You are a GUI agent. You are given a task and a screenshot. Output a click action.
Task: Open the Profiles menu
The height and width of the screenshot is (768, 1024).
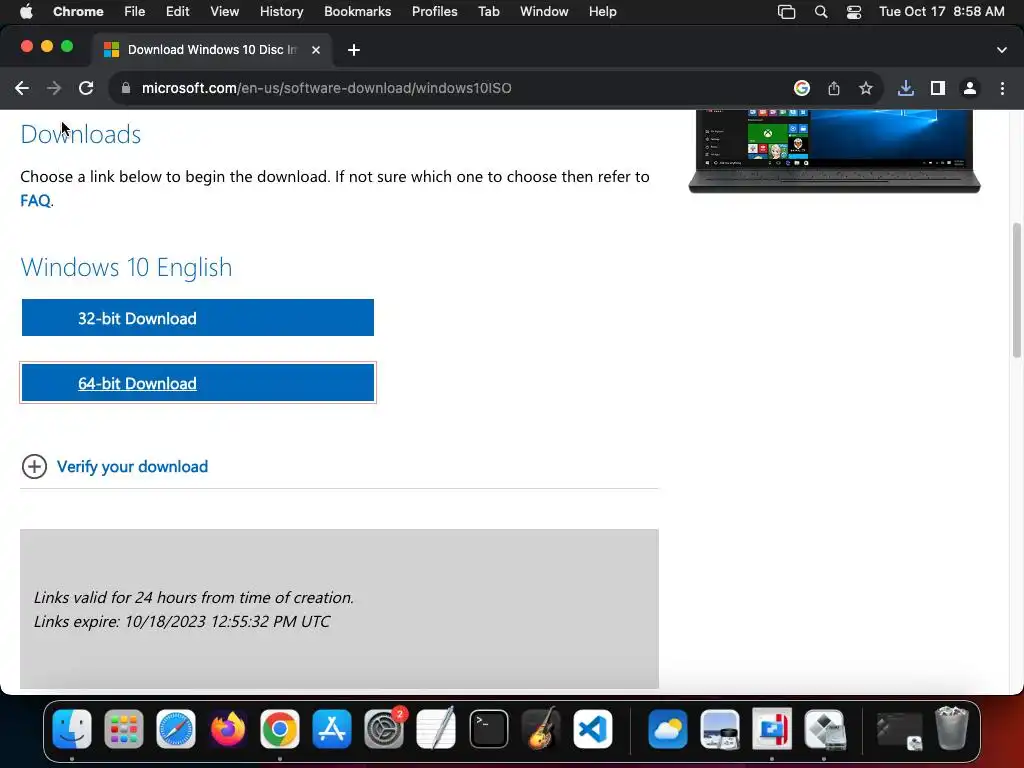[x=434, y=12]
